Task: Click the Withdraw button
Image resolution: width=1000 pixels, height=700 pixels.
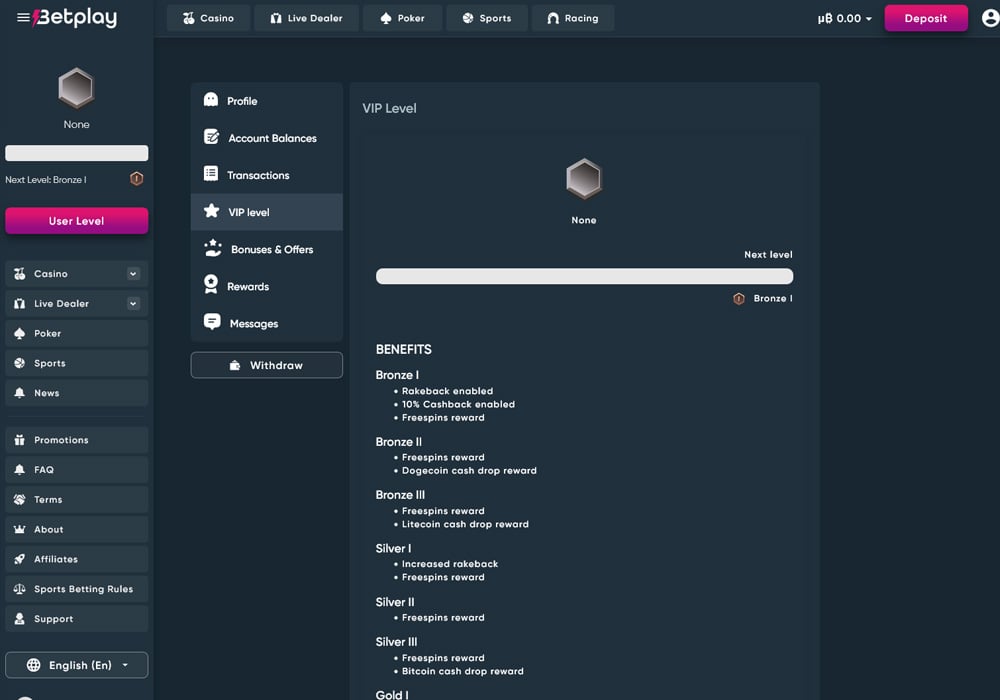Action: tap(266, 365)
